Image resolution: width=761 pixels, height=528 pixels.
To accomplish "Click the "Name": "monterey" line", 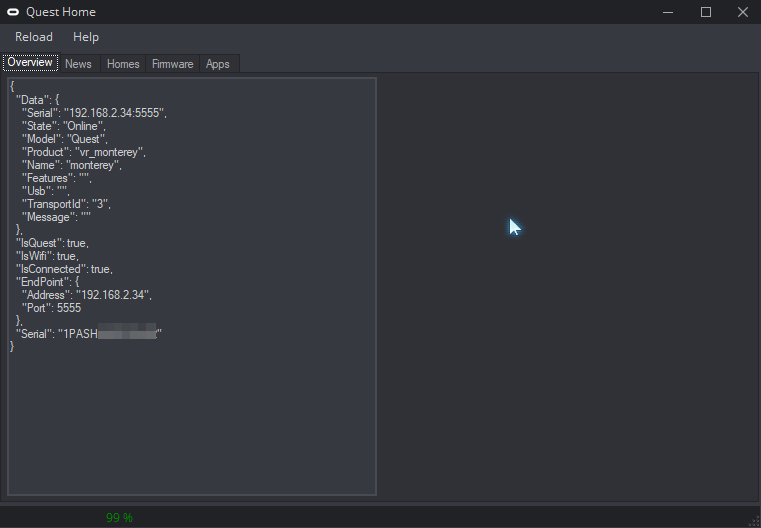I will click(x=71, y=165).
